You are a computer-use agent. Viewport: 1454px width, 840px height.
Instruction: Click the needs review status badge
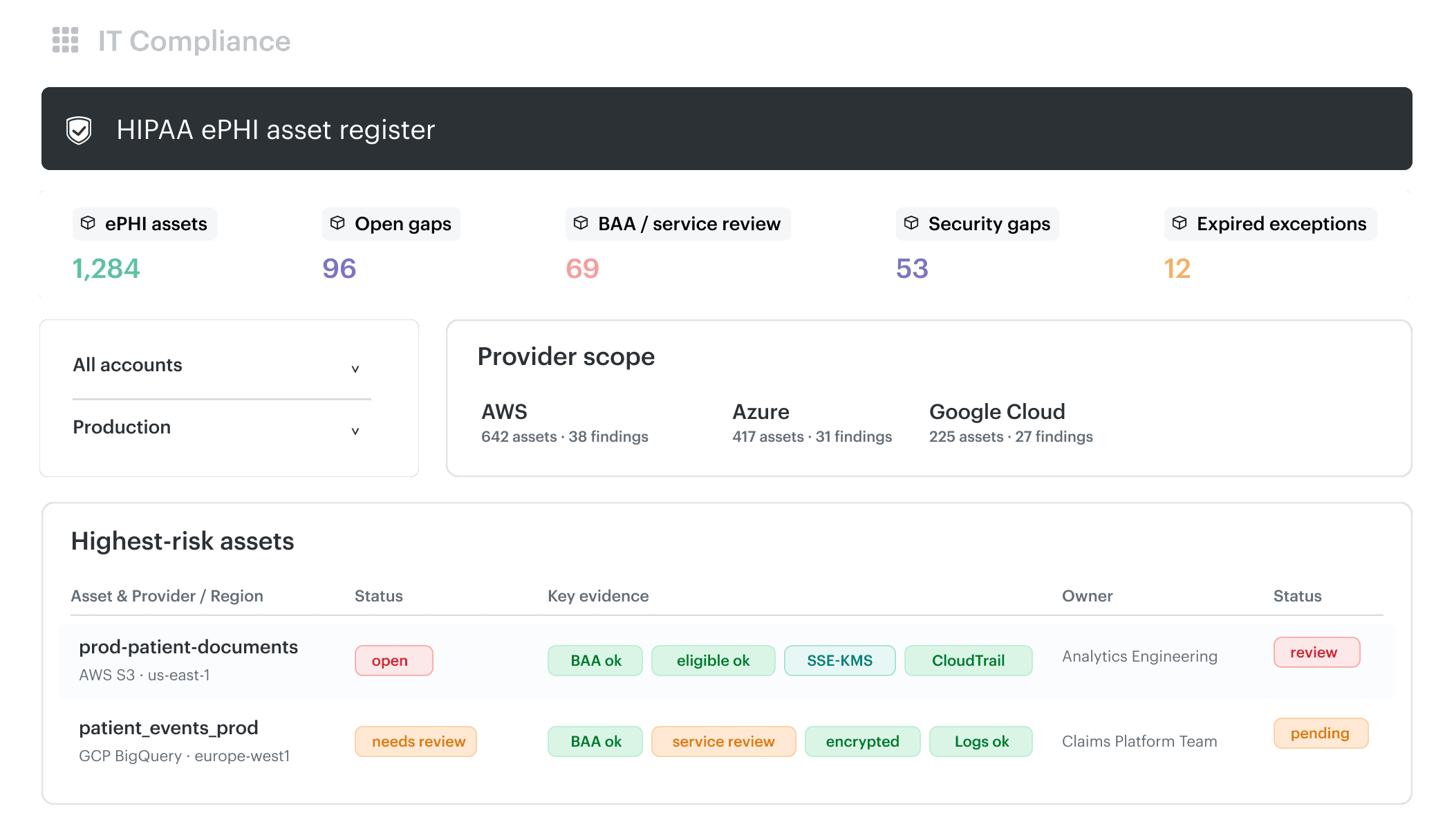coord(416,742)
